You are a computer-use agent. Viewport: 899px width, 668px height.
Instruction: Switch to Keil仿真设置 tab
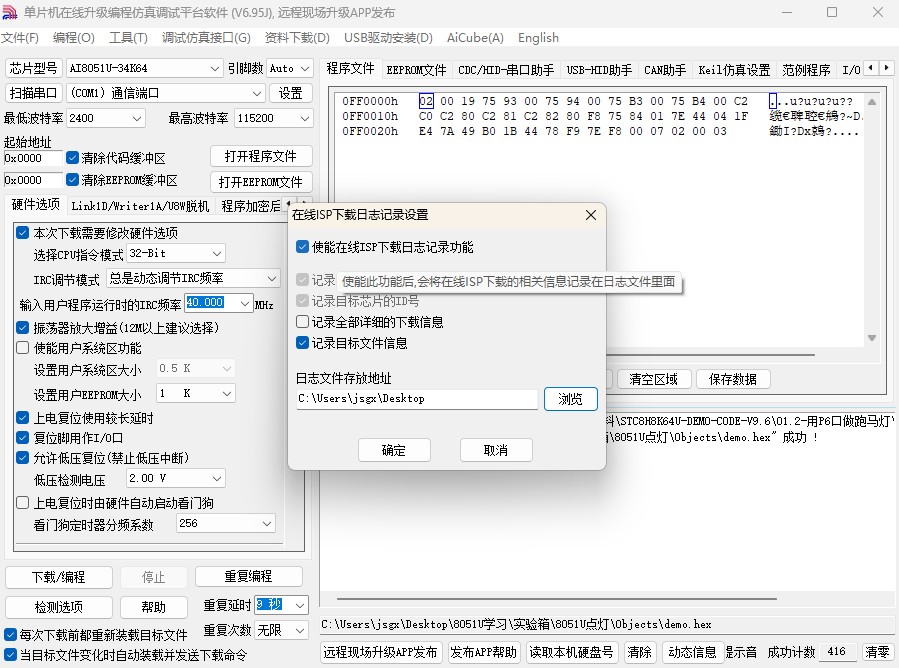click(734, 70)
